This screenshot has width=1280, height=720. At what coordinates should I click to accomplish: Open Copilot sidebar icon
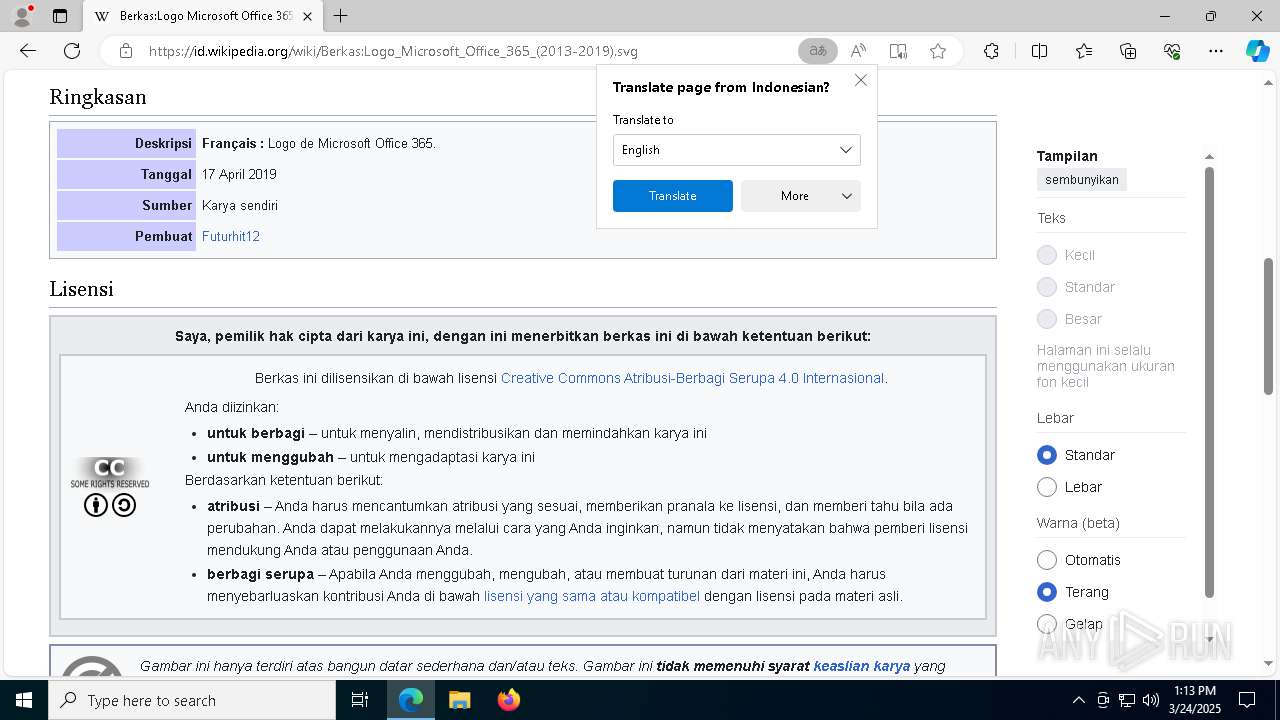click(1257, 51)
